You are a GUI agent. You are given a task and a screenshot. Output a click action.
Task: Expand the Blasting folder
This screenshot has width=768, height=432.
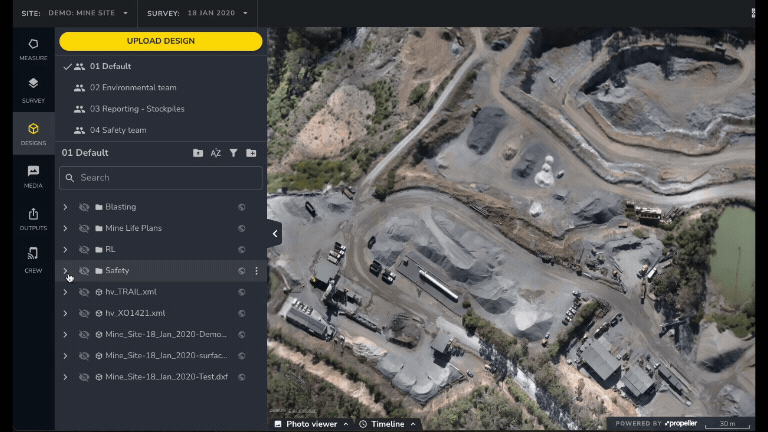click(65, 207)
